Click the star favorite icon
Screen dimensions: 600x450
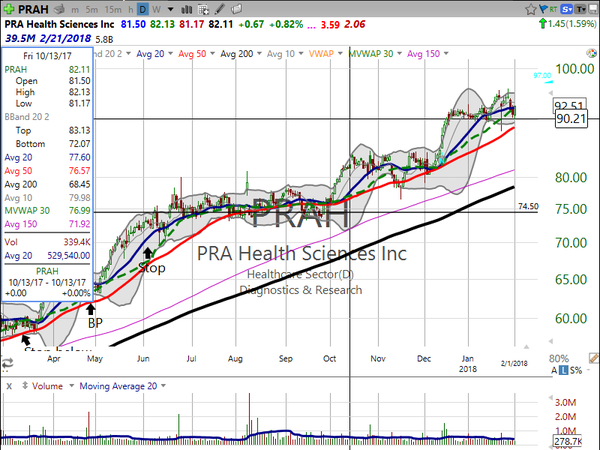[530, 9]
